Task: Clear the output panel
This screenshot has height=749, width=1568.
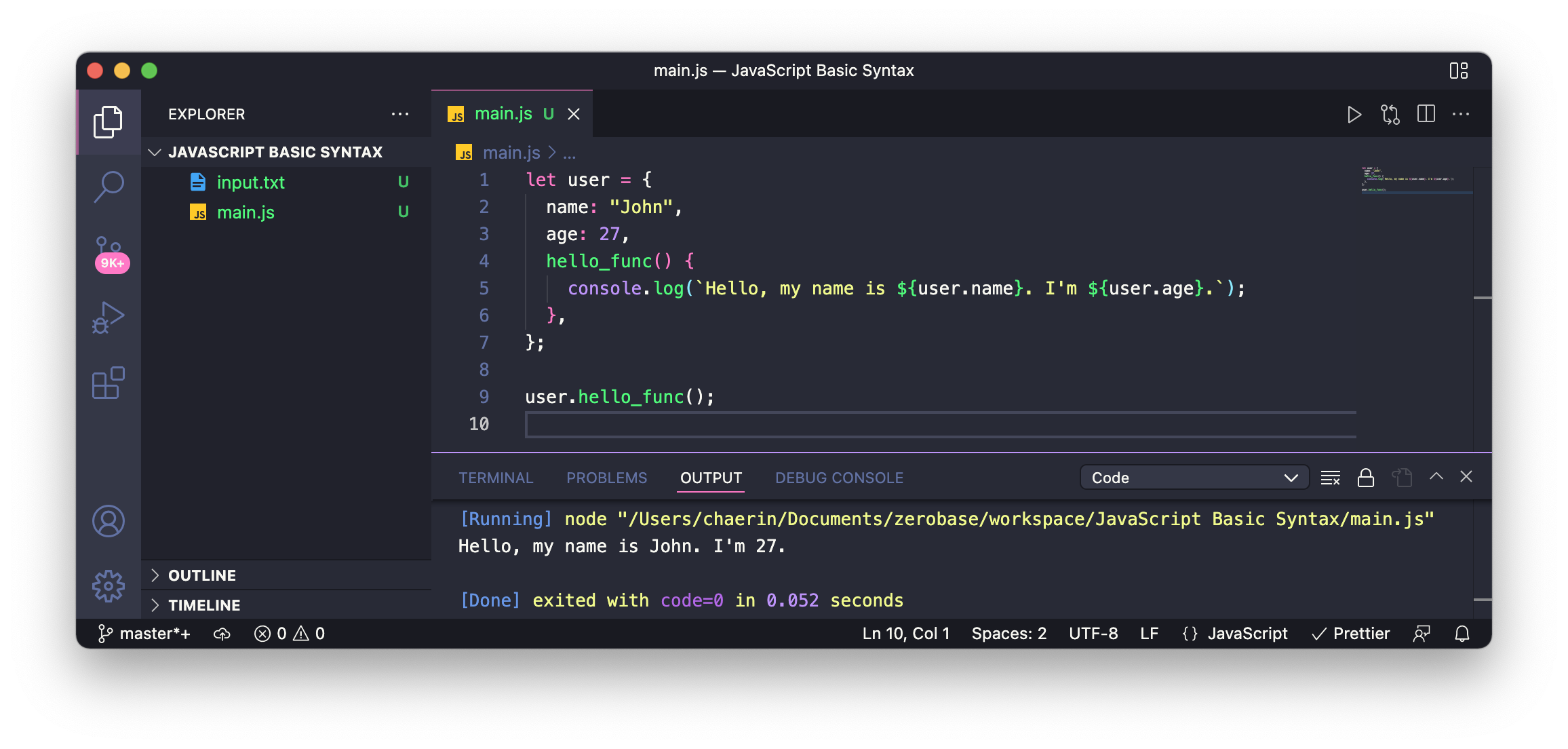Action: [1331, 478]
